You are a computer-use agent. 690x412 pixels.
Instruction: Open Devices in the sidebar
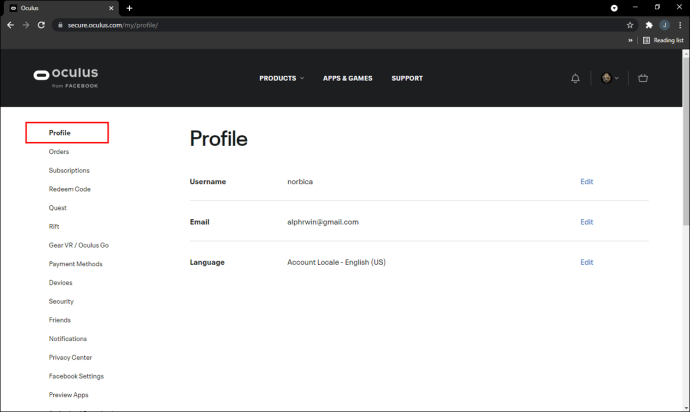(x=60, y=283)
